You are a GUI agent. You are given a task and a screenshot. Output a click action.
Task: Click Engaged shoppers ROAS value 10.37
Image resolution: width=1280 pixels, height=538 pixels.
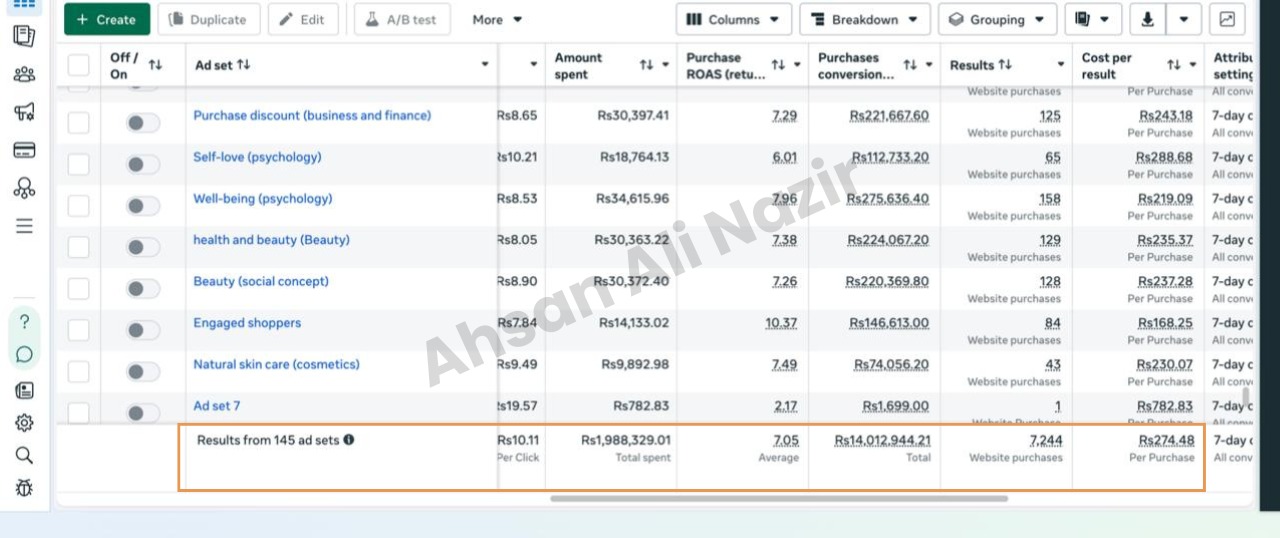point(781,323)
